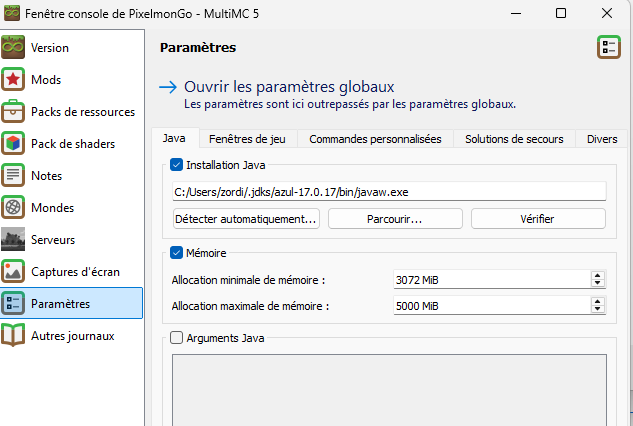
Task: Uncheck the Installation Java checkbox
Action: (x=177, y=165)
